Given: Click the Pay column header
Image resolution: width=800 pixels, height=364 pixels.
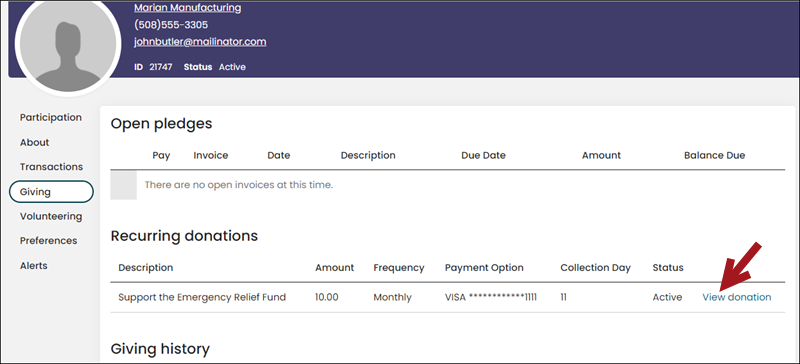Looking at the screenshot, I should (x=161, y=156).
